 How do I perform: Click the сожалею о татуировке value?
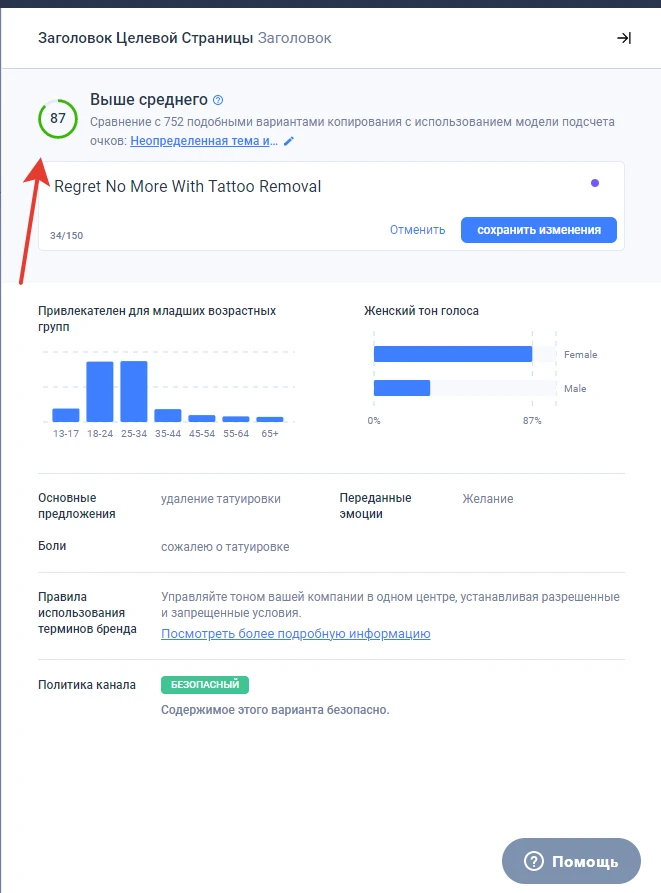click(225, 547)
